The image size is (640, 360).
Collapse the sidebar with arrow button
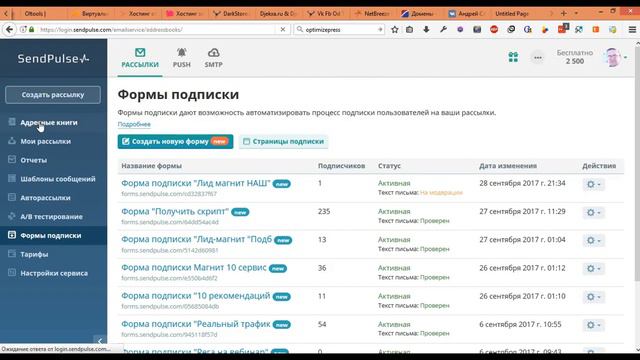tap(100, 340)
